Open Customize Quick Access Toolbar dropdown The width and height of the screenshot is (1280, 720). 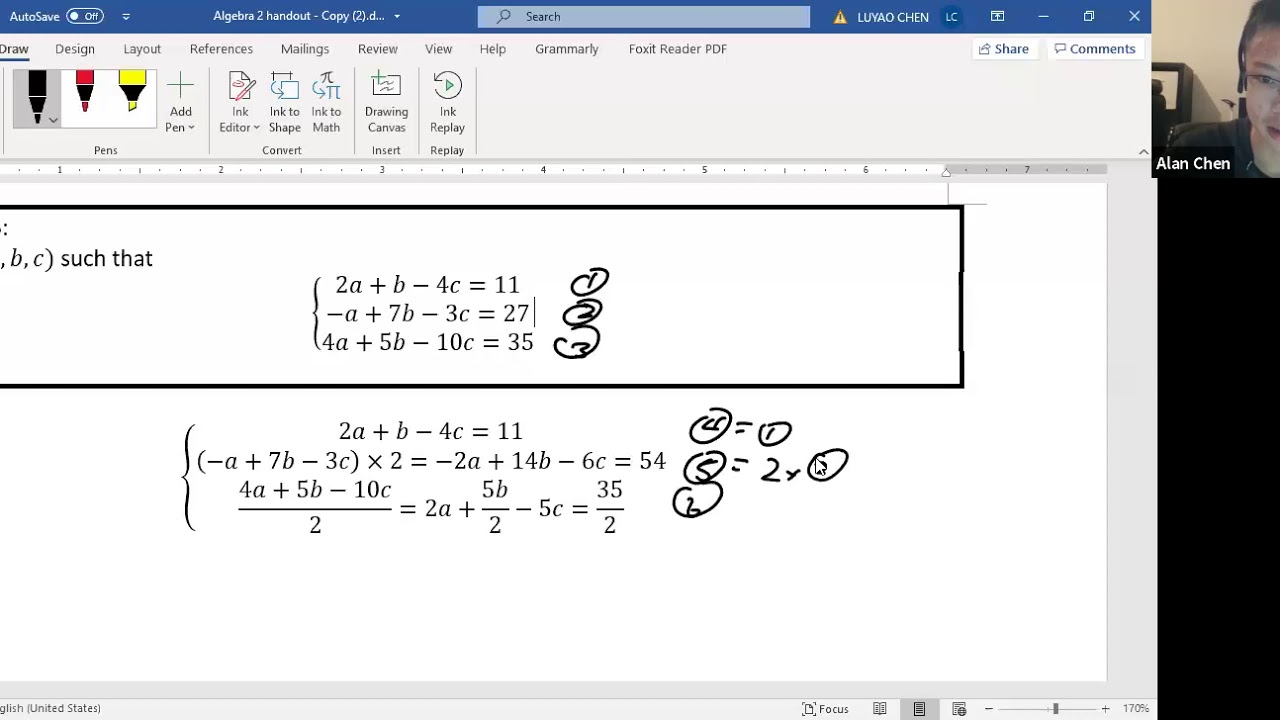126,17
